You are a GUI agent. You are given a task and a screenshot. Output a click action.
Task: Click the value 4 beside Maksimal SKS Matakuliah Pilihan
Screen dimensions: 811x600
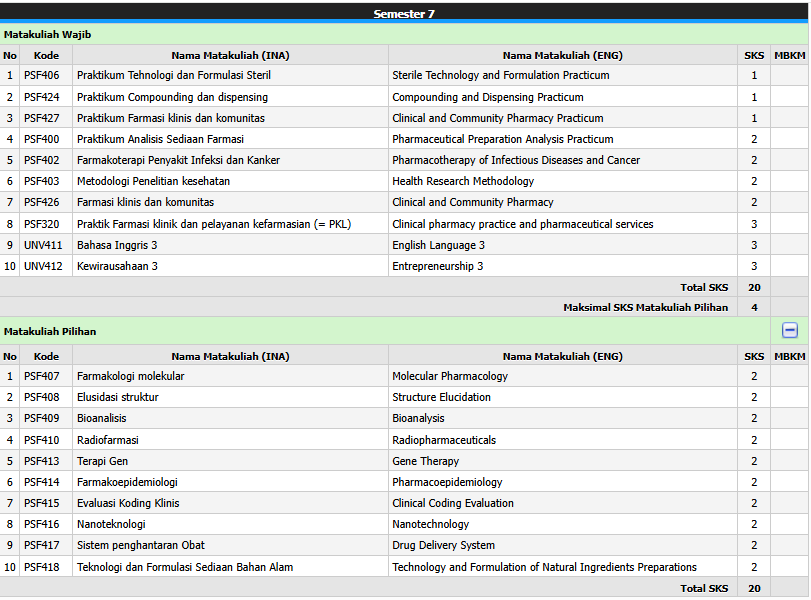click(754, 308)
